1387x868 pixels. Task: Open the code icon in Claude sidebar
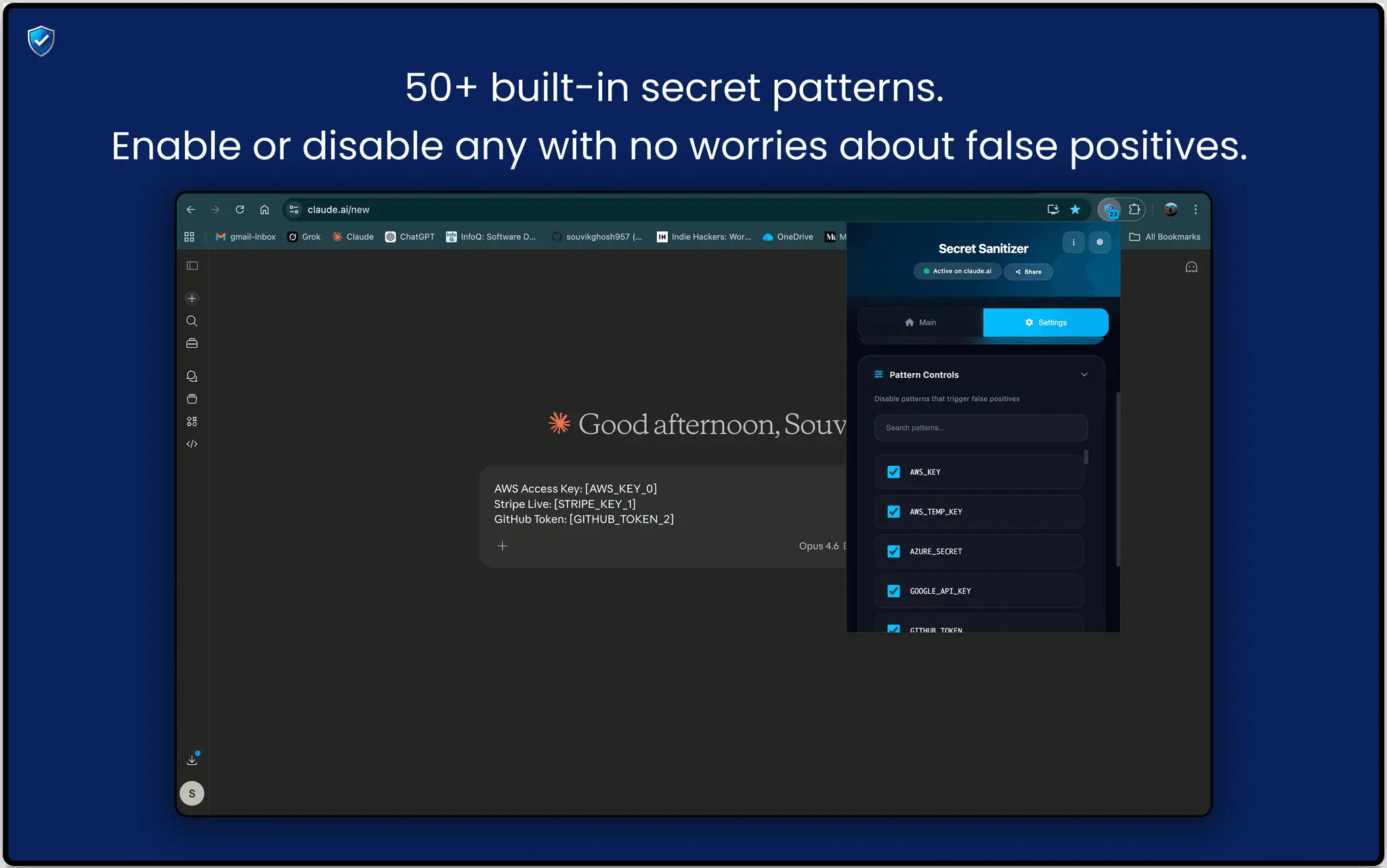192,444
